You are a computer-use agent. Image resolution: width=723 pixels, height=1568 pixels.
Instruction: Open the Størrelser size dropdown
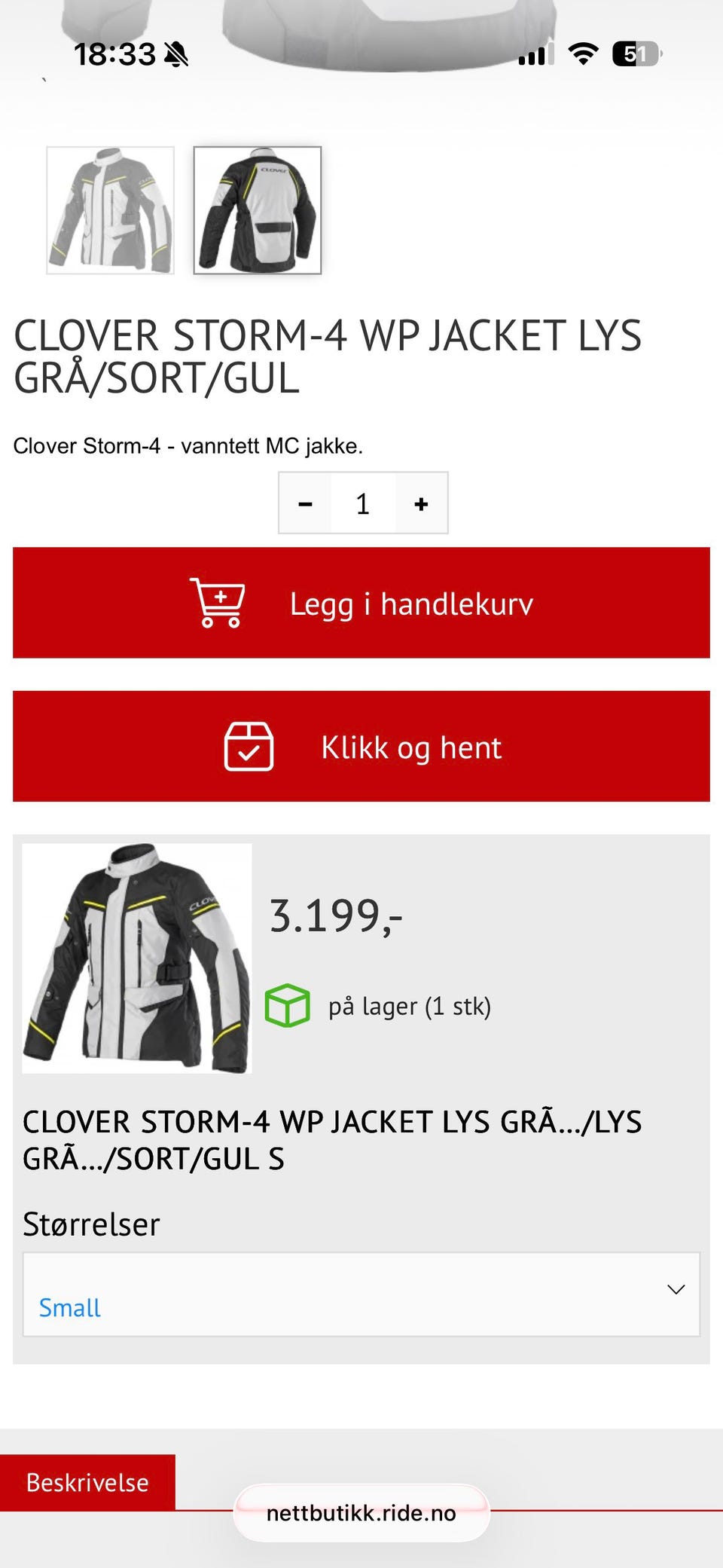pyautogui.click(x=361, y=1294)
